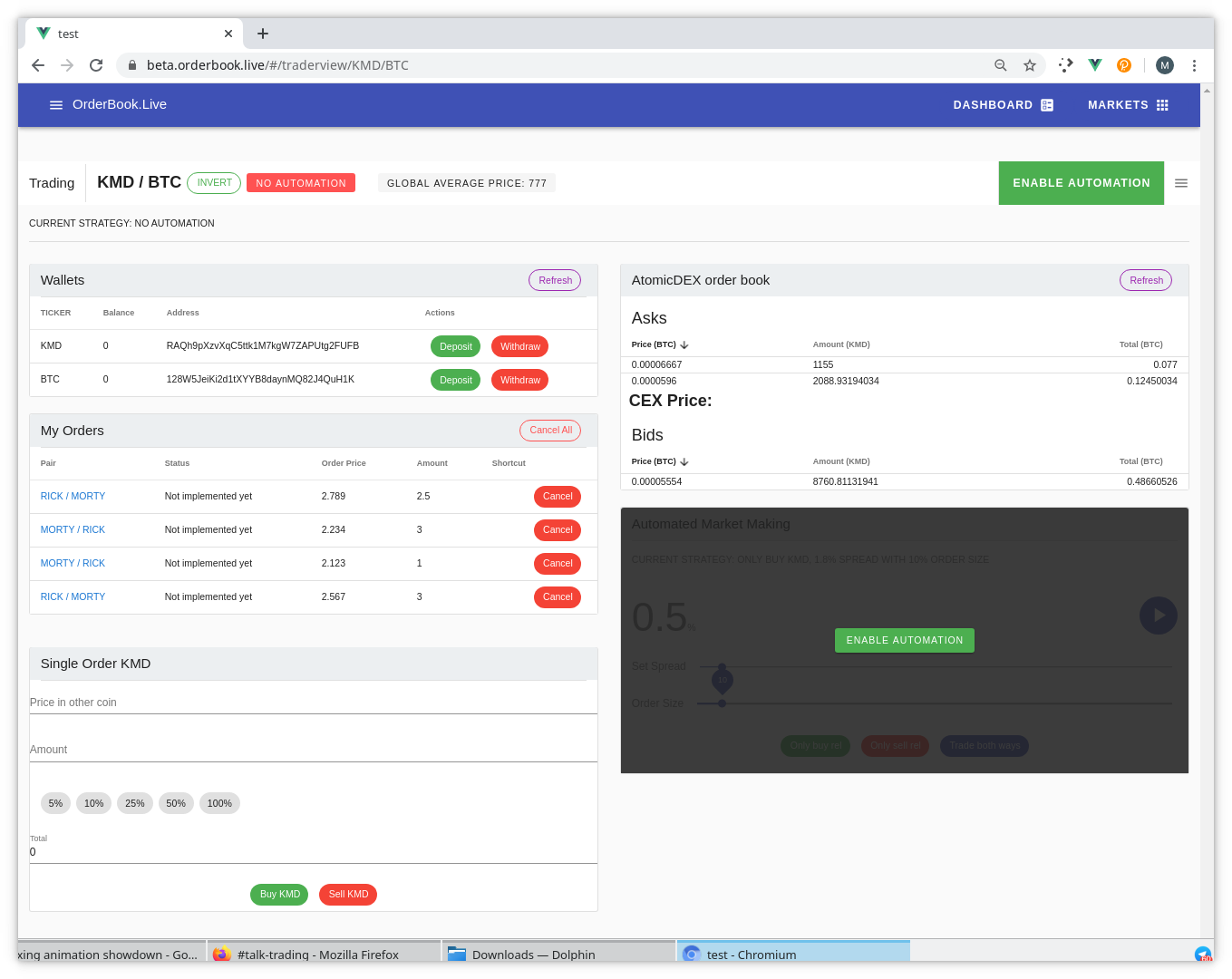Open a new browser tab
The height and width of the screenshot is (979, 1232).
pos(263,34)
